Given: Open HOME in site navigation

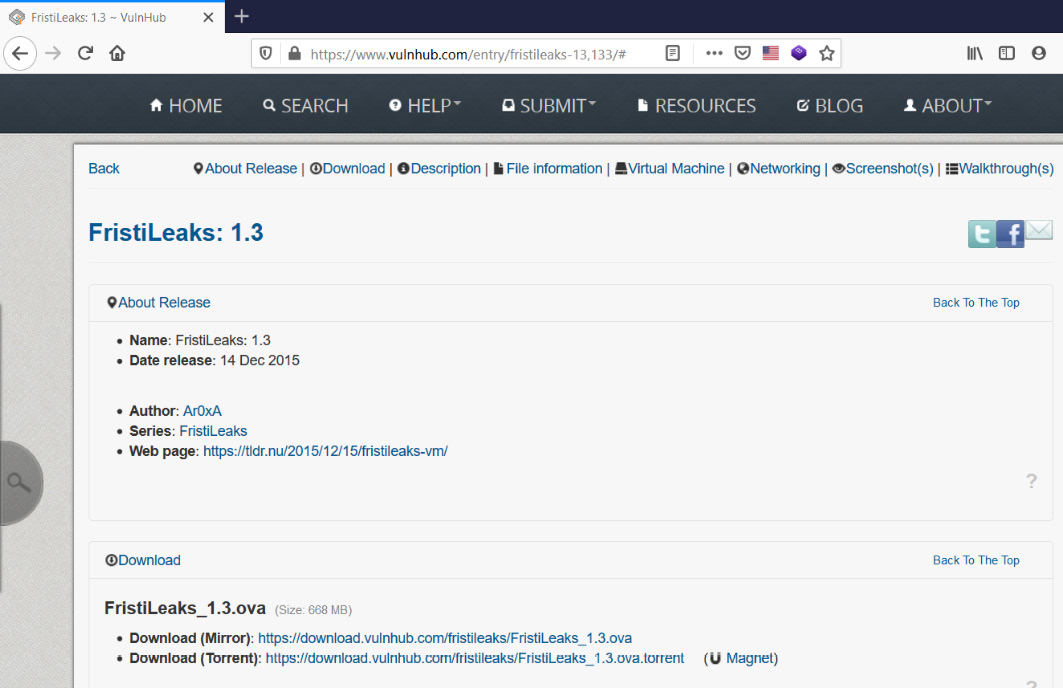Looking at the screenshot, I should 186,106.
